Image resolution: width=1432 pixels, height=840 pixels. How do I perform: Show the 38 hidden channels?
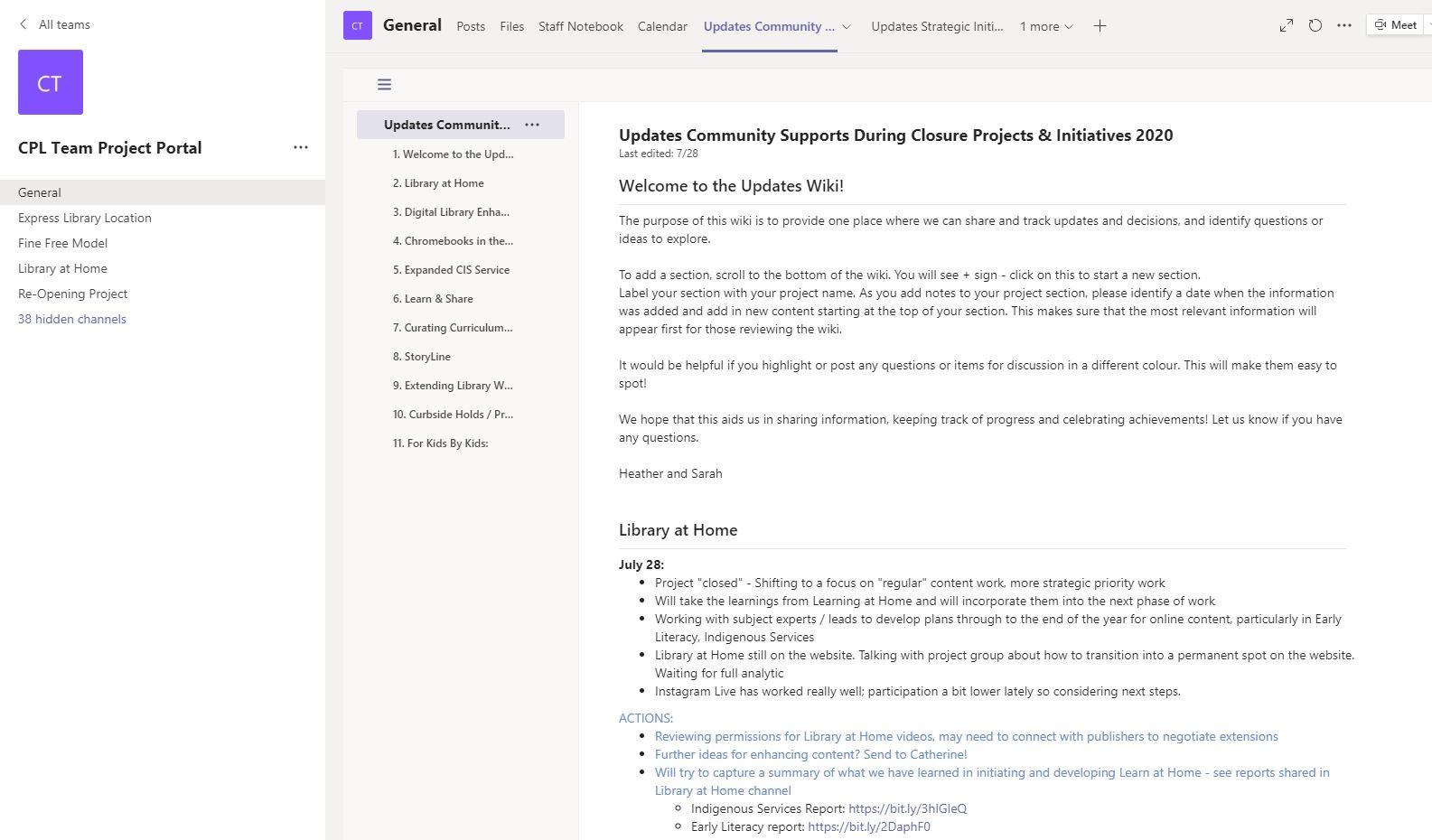[x=72, y=319]
